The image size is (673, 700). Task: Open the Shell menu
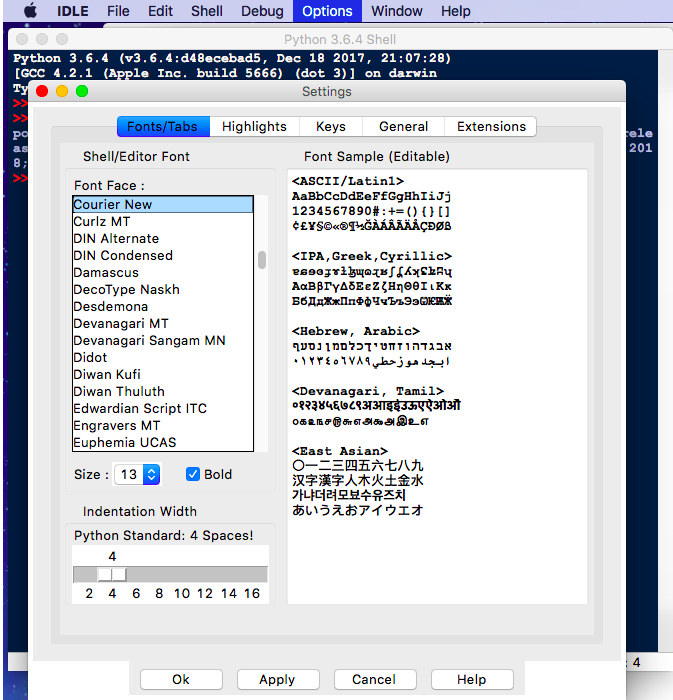(207, 11)
